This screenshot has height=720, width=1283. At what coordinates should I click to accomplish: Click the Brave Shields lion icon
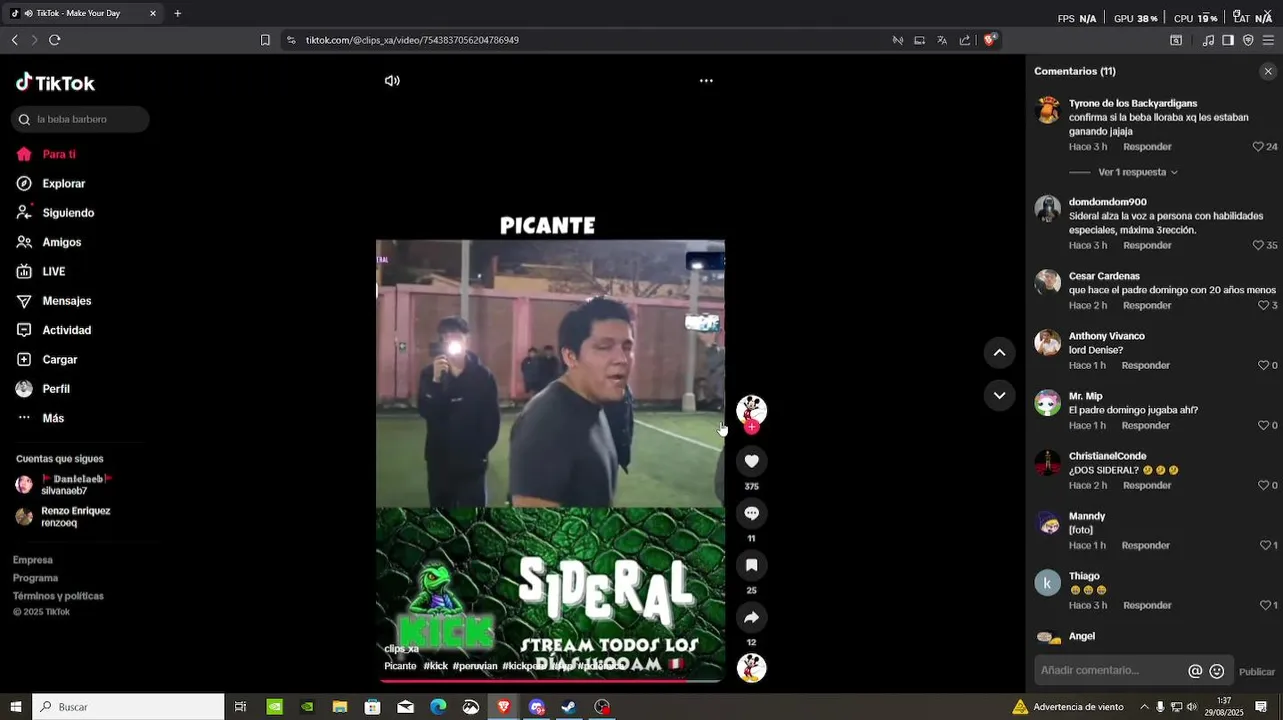(x=989, y=40)
